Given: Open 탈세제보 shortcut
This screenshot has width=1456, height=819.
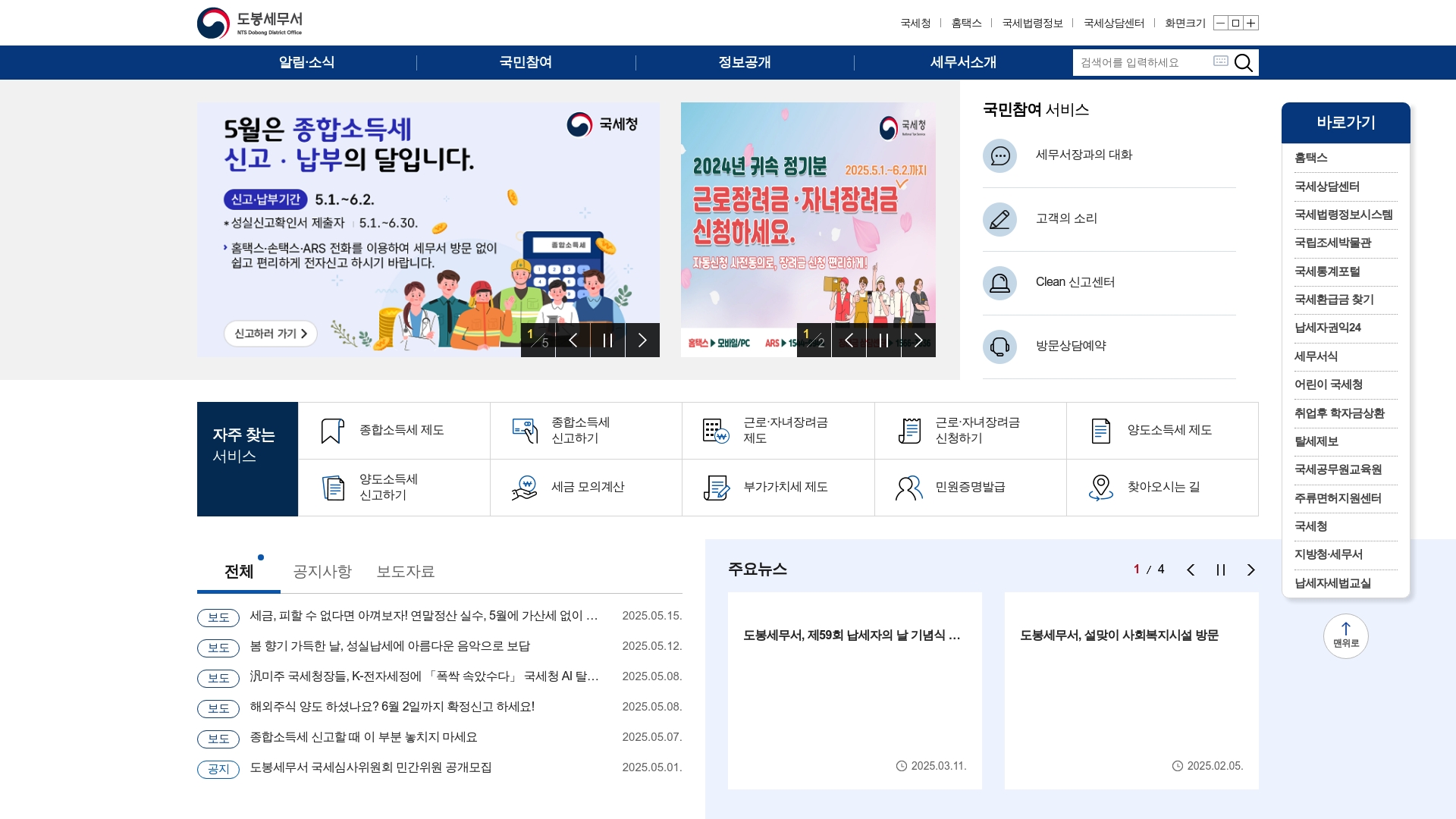Looking at the screenshot, I should 1316,441.
